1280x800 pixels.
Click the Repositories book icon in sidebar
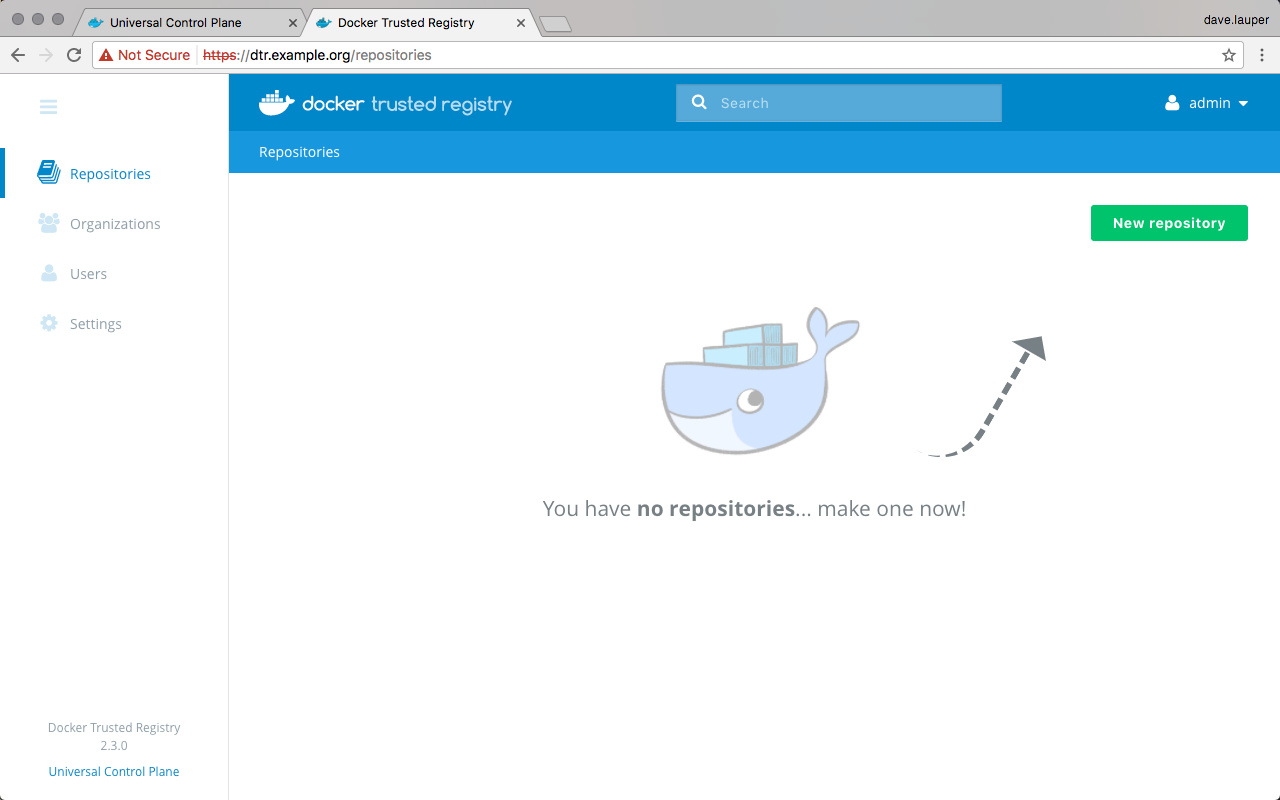[x=48, y=173]
